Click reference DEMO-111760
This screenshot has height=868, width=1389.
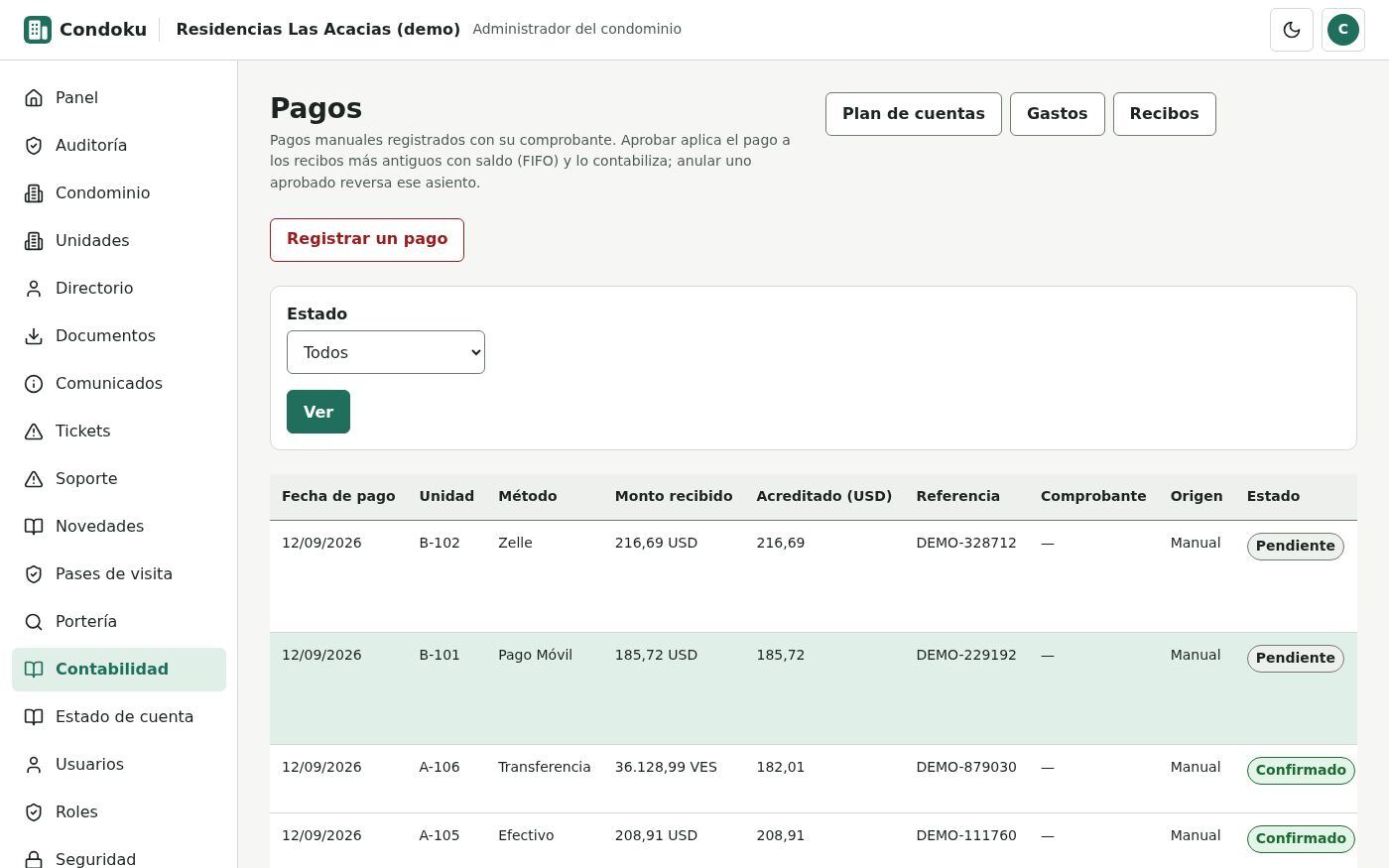pyautogui.click(x=966, y=835)
